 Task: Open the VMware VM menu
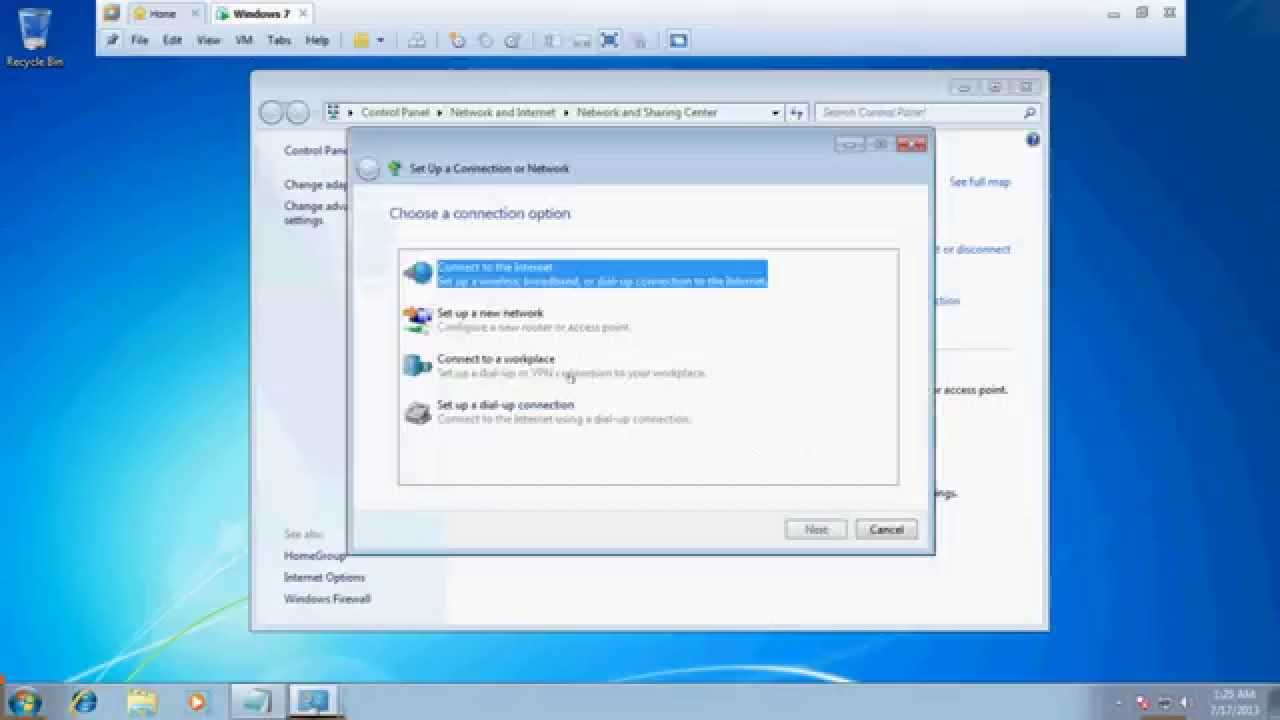(243, 40)
